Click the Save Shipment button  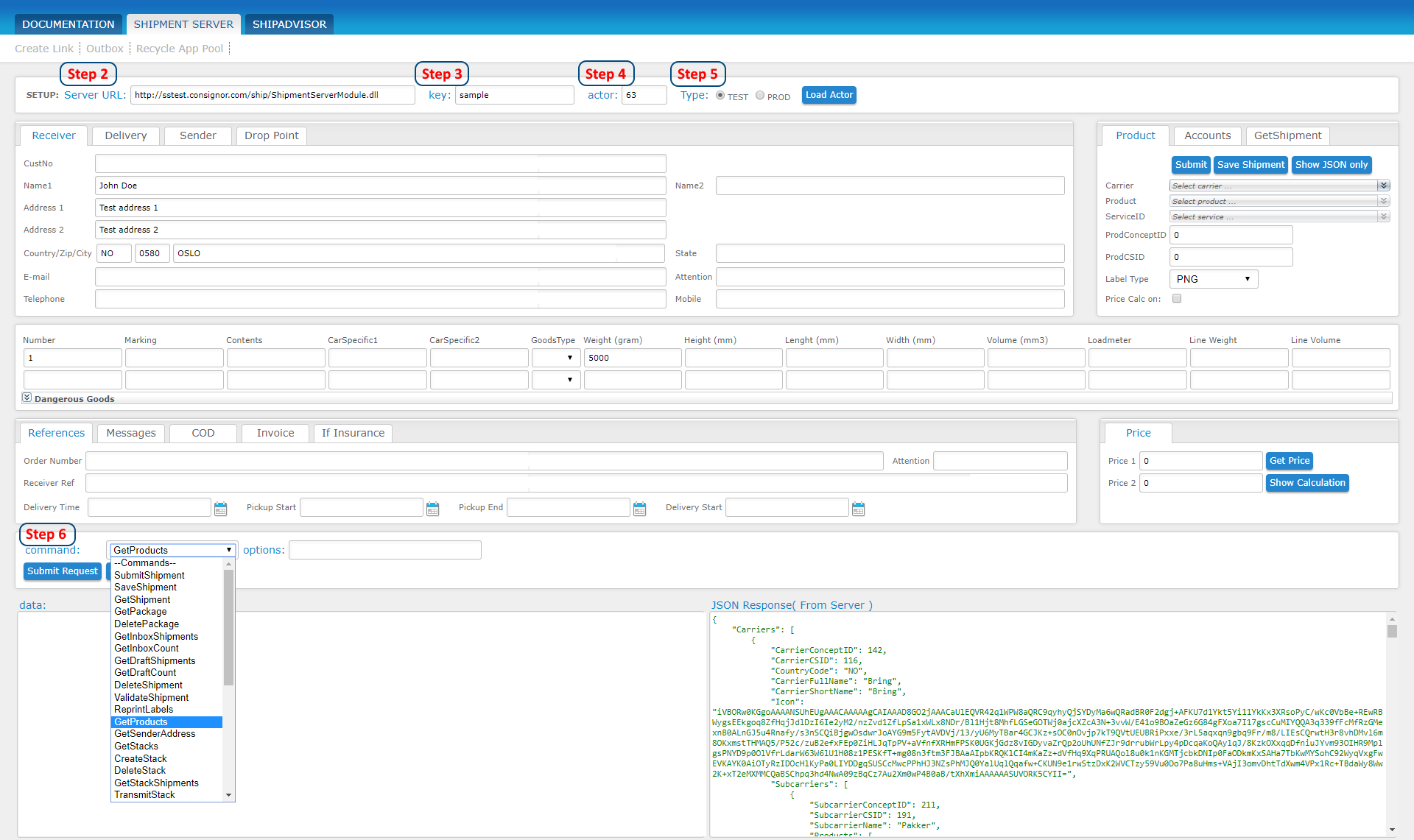click(1251, 165)
